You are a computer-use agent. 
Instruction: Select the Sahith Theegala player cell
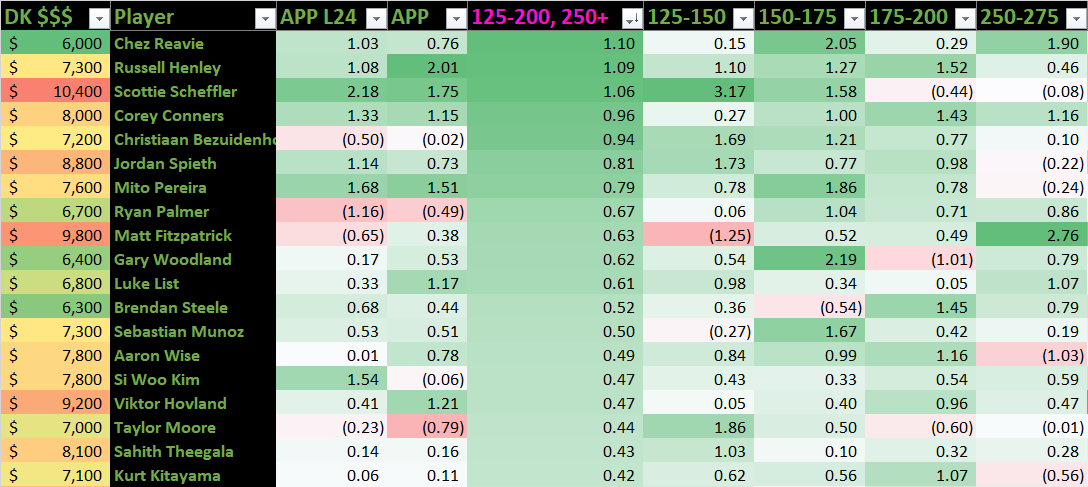point(193,452)
